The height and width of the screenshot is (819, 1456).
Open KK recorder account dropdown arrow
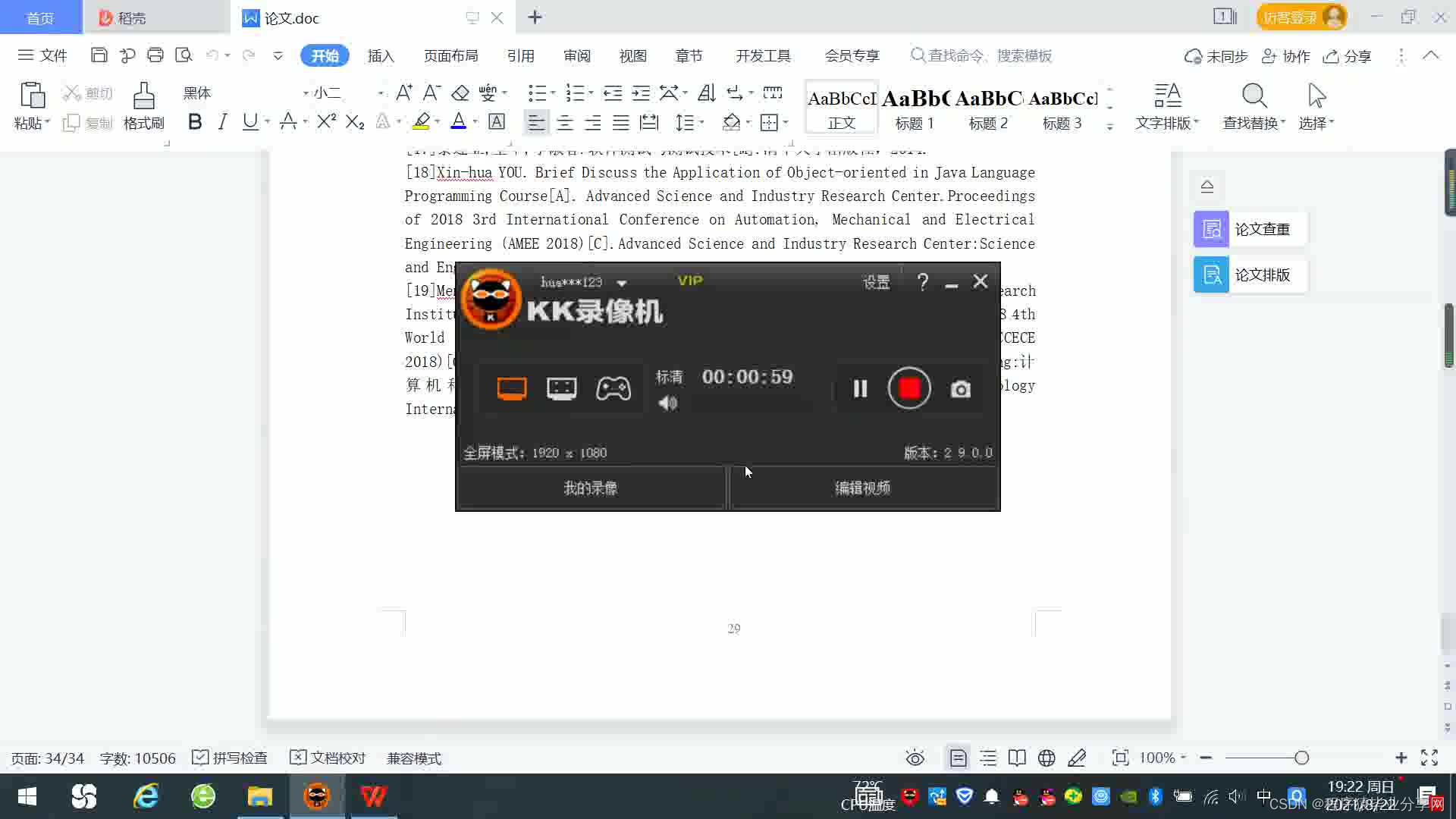(x=622, y=283)
